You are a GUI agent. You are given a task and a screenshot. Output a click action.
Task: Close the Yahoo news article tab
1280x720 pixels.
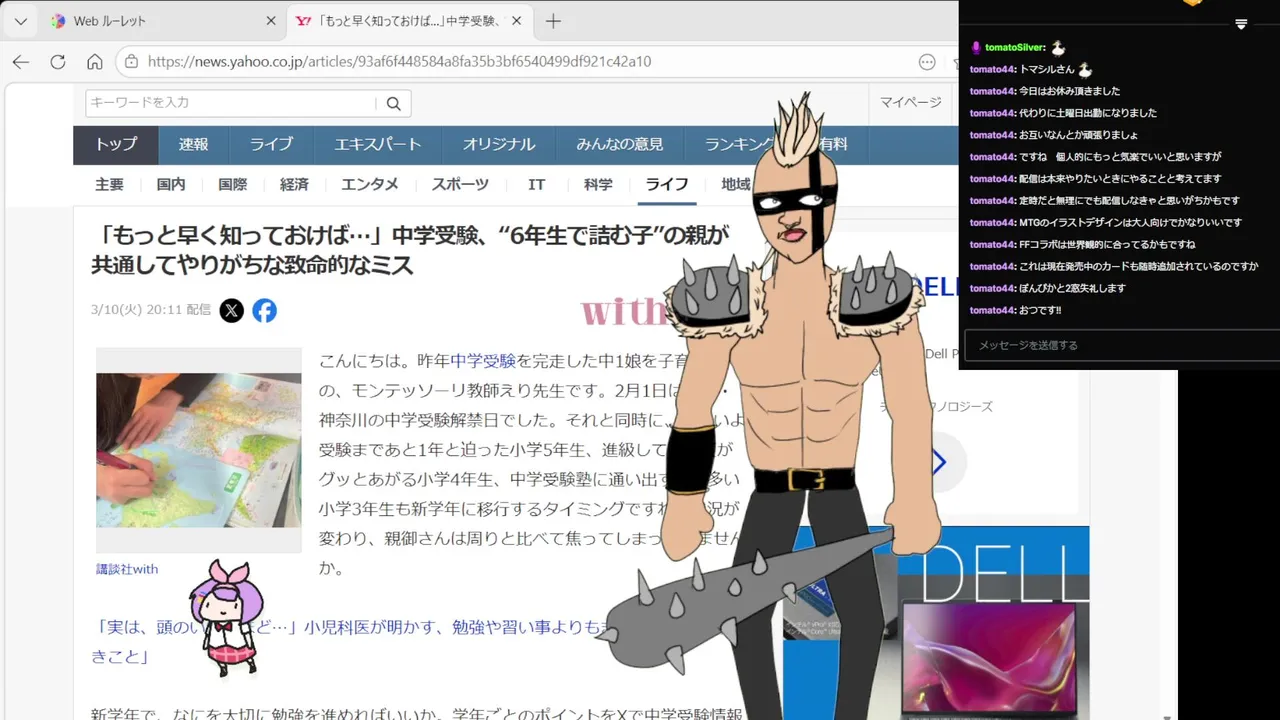[517, 21]
